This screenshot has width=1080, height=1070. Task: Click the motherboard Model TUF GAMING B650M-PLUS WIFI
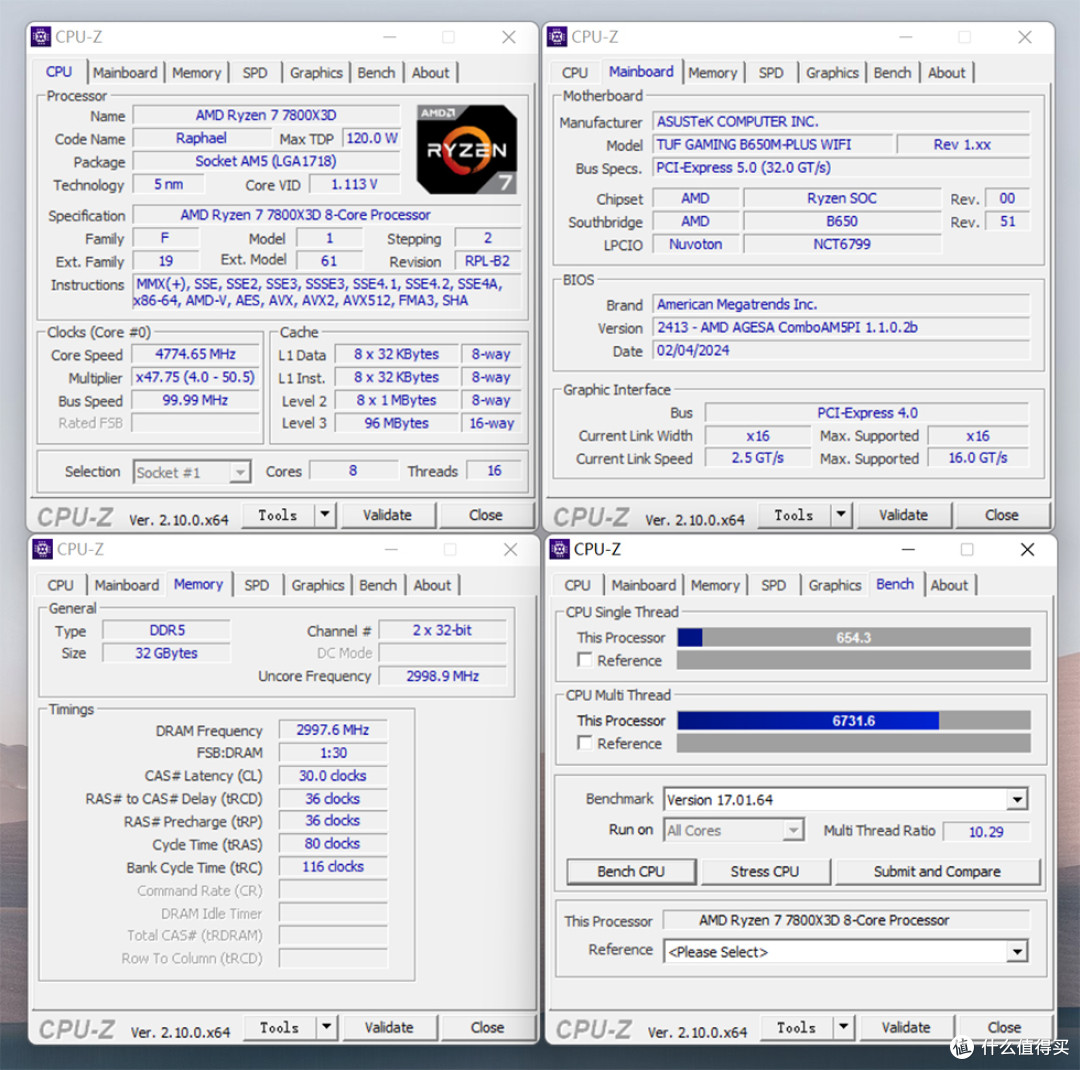click(x=772, y=144)
